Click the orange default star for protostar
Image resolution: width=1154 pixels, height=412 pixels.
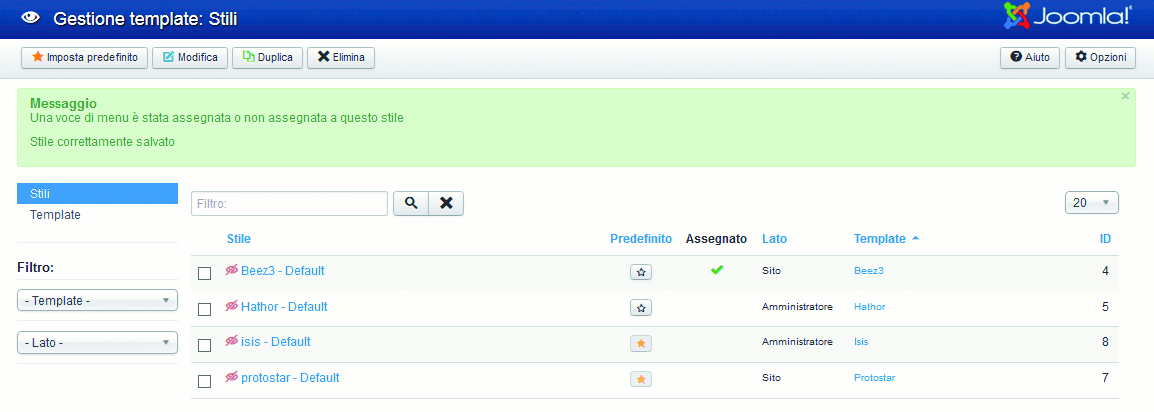tap(641, 380)
